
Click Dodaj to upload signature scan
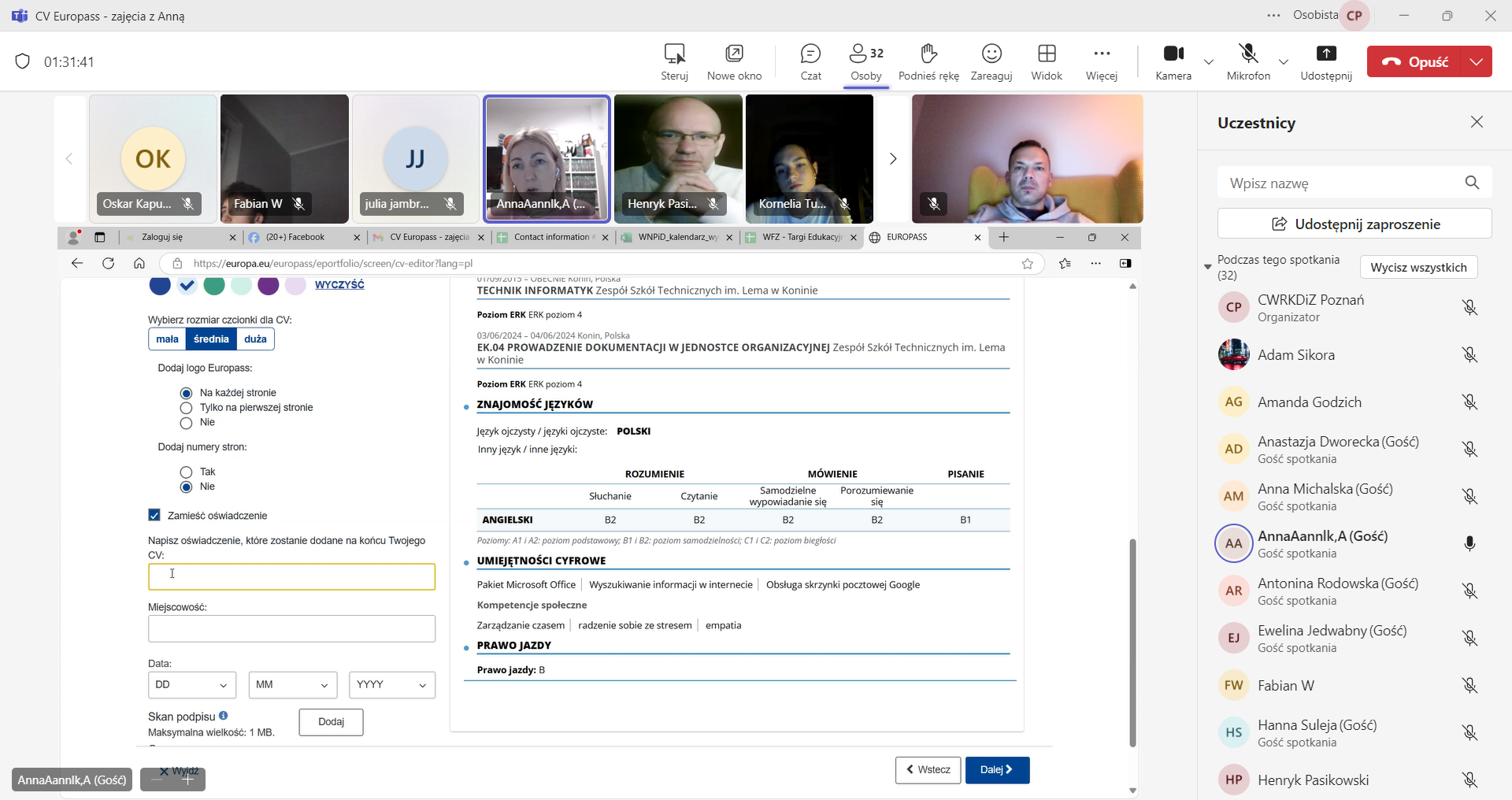[x=331, y=722]
